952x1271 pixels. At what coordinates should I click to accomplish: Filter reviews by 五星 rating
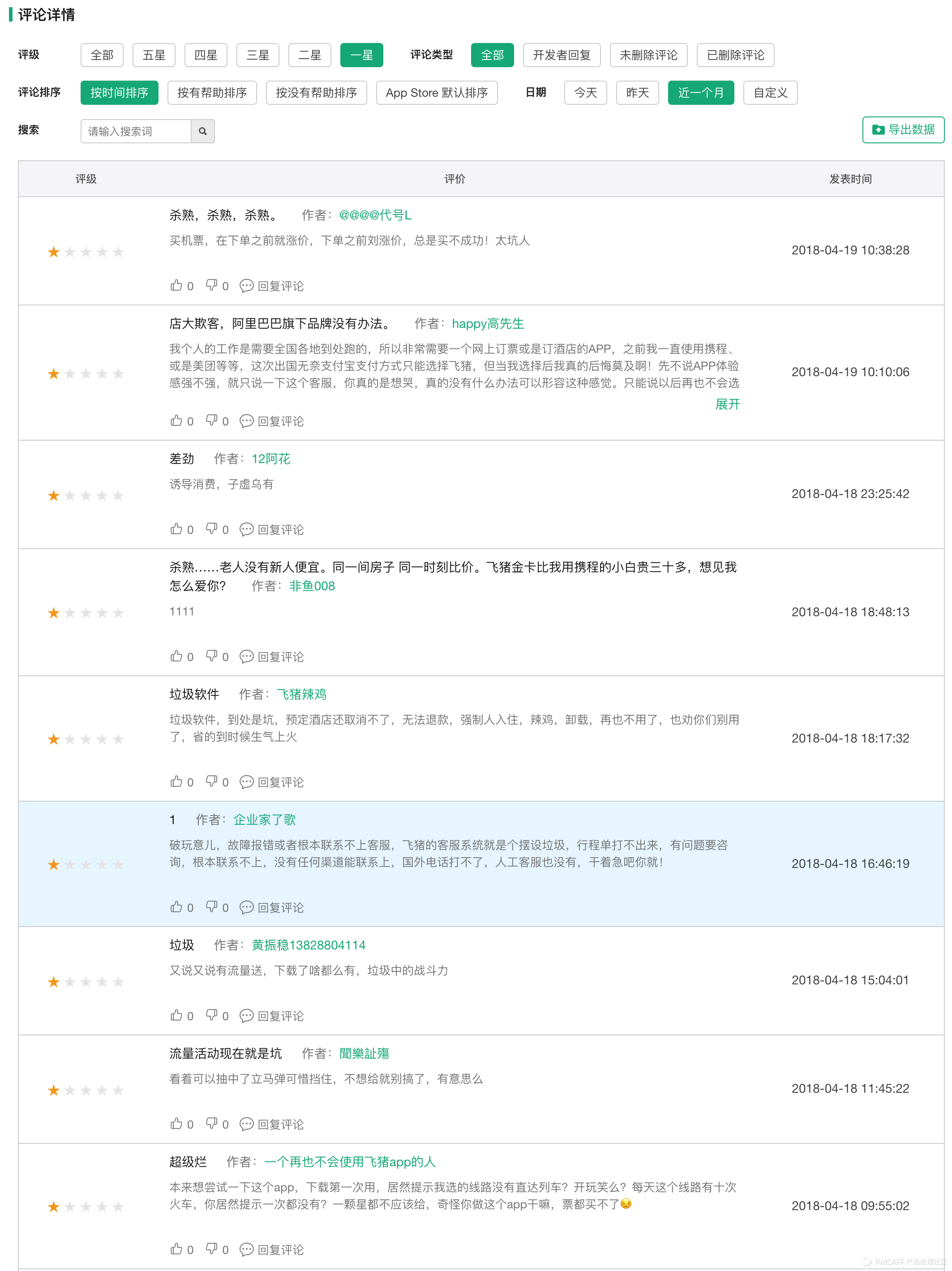coord(154,55)
